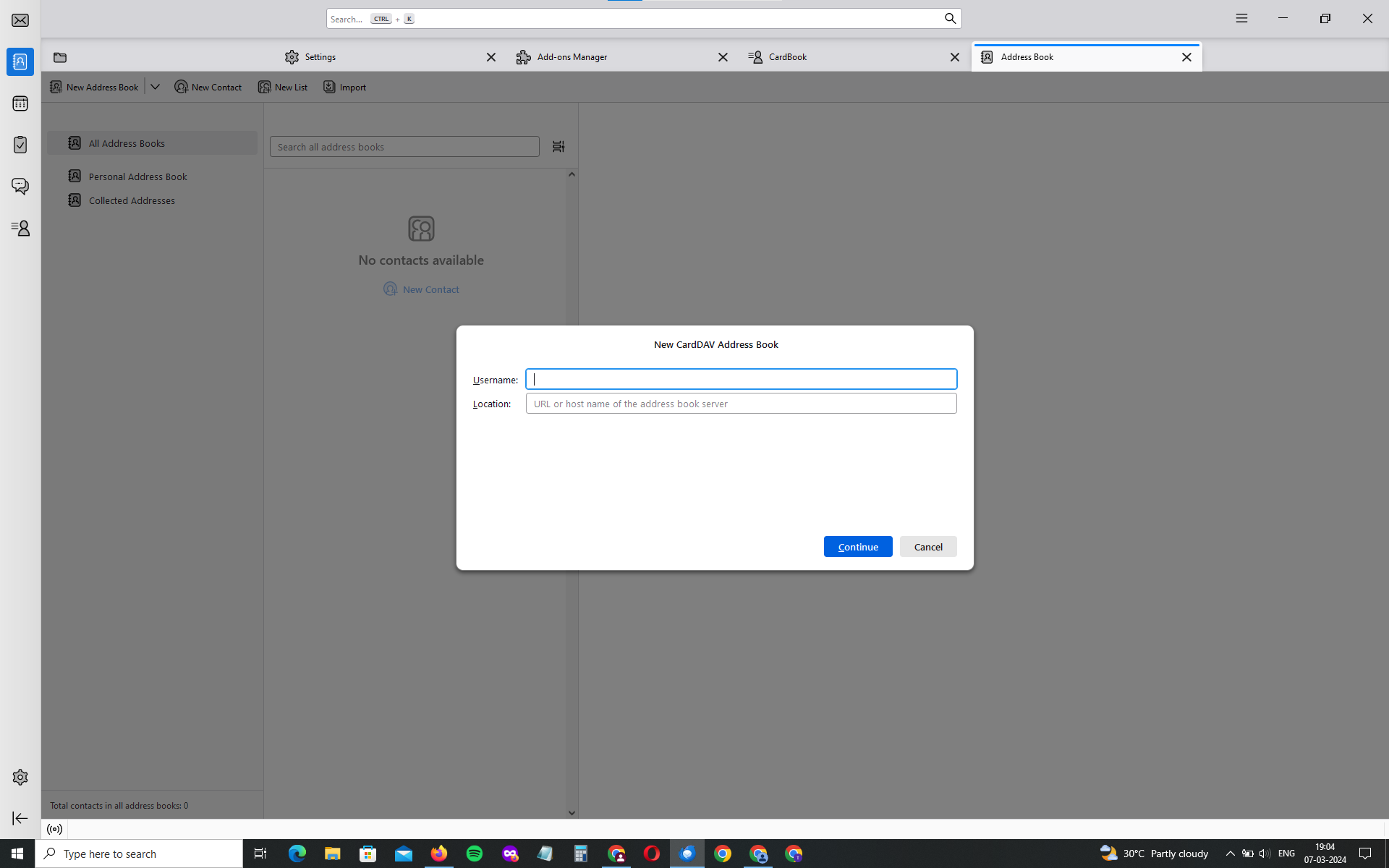Open the Calendar space icon
Screen dimensions: 1389x868
(x=20, y=103)
